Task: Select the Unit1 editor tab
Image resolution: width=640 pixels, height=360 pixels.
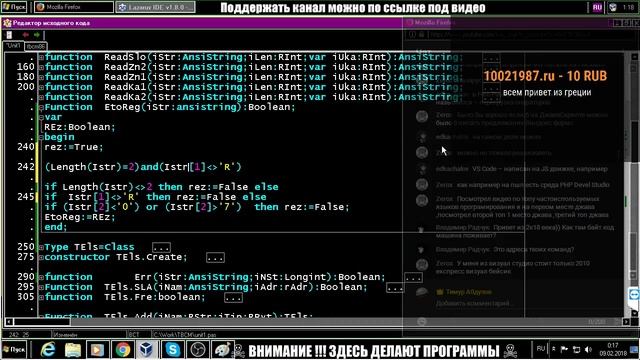Action: click(x=13, y=46)
